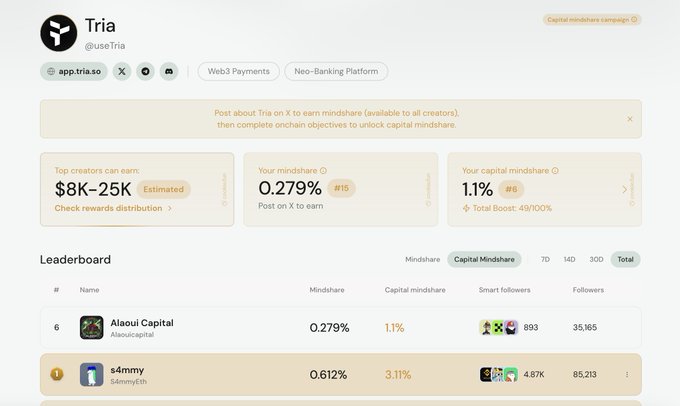Open s4mmy avatar thumbnail
The width and height of the screenshot is (680, 406).
(x=92, y=374)
